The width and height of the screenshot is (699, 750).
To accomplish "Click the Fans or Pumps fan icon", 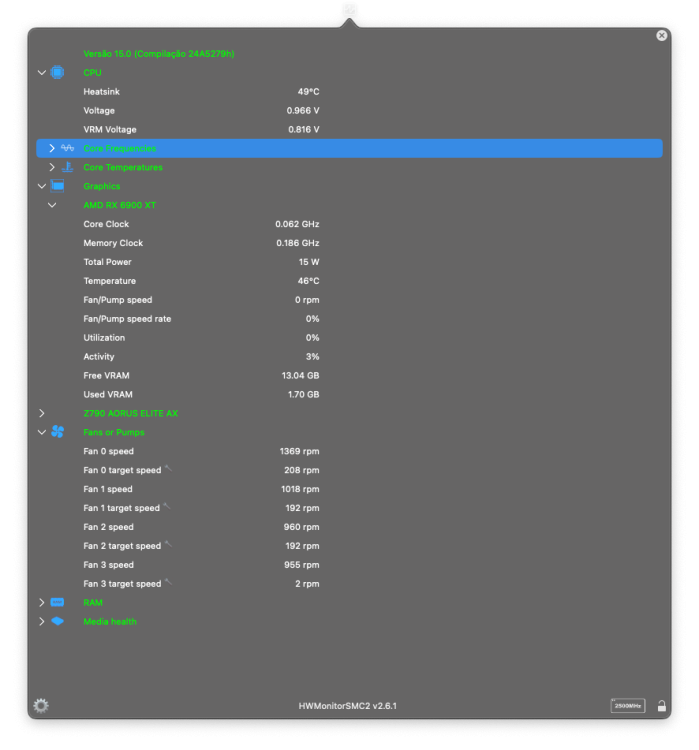I will coord(57,432).
